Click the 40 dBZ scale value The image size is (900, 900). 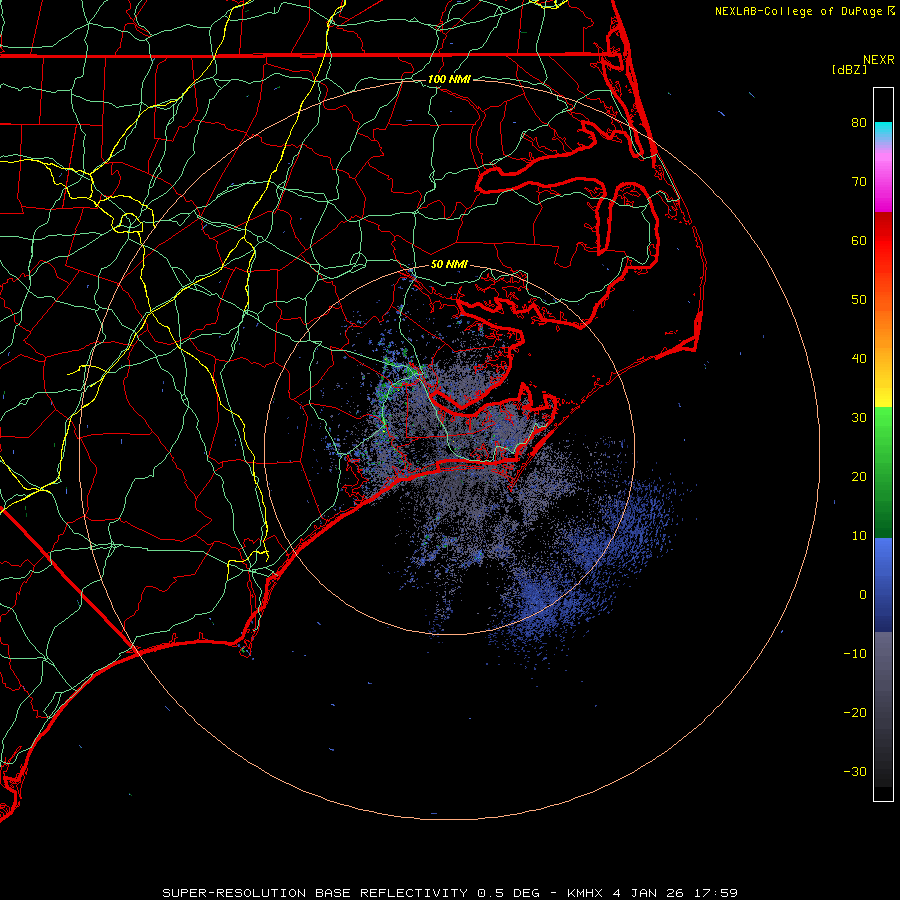pos(859,359)
